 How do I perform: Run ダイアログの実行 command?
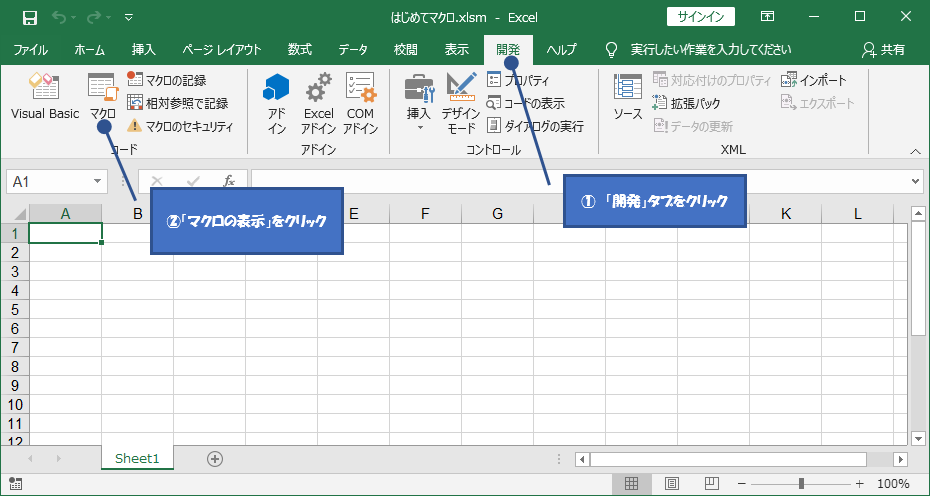[x=536, y=126]
